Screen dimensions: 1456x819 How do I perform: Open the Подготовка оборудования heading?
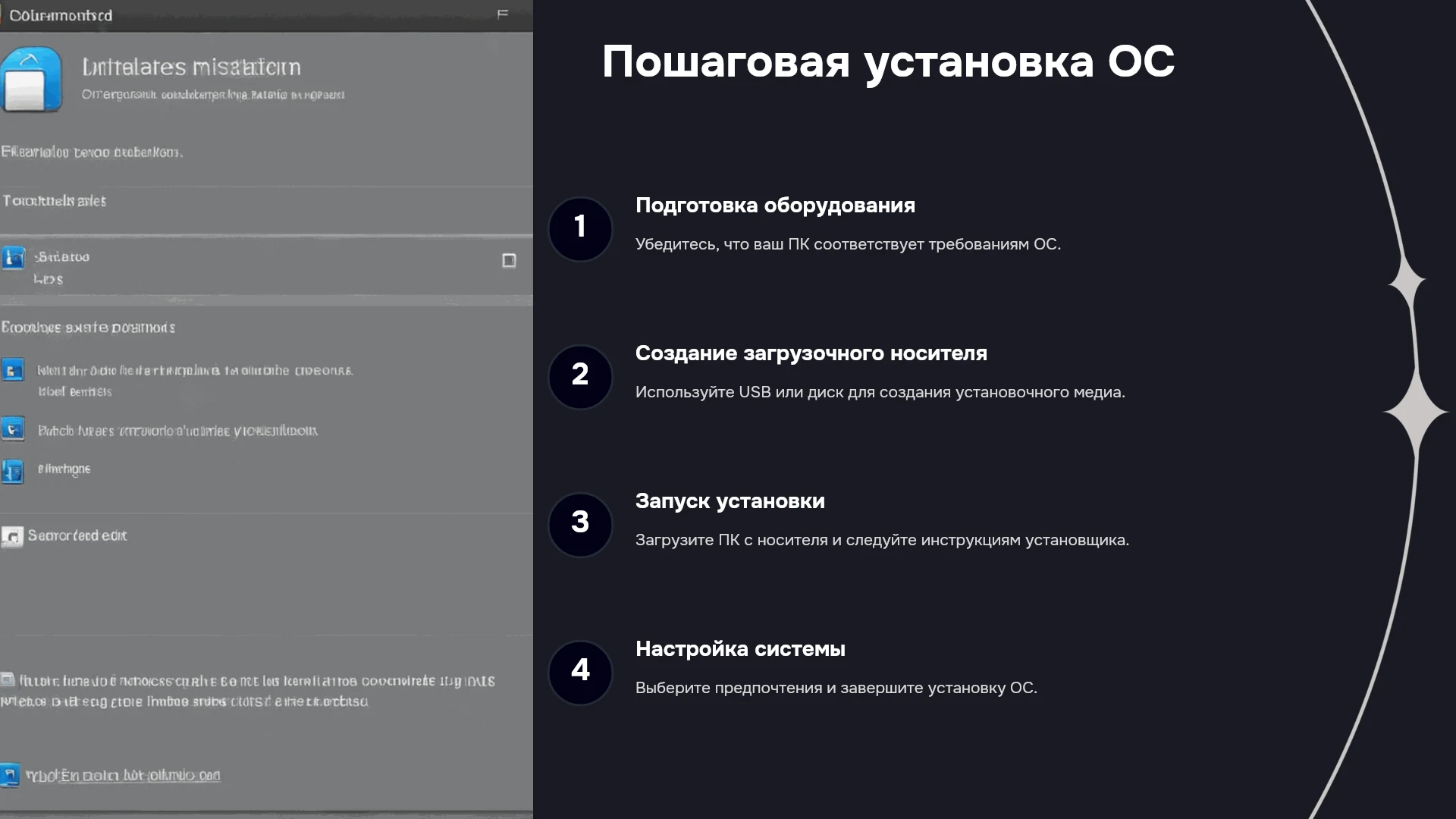(775, 206)
